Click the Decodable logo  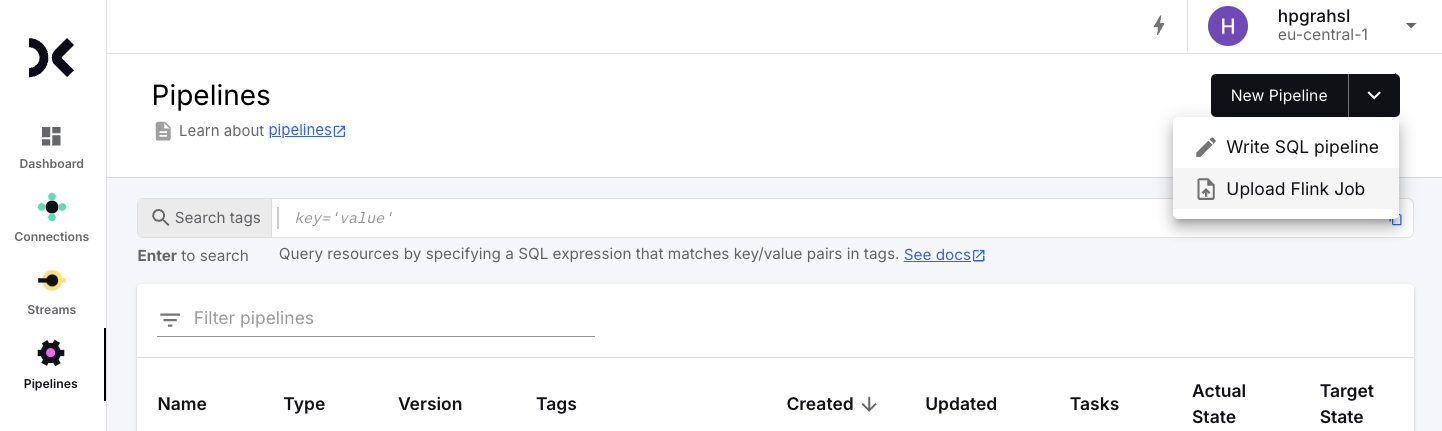coord(51,58)
